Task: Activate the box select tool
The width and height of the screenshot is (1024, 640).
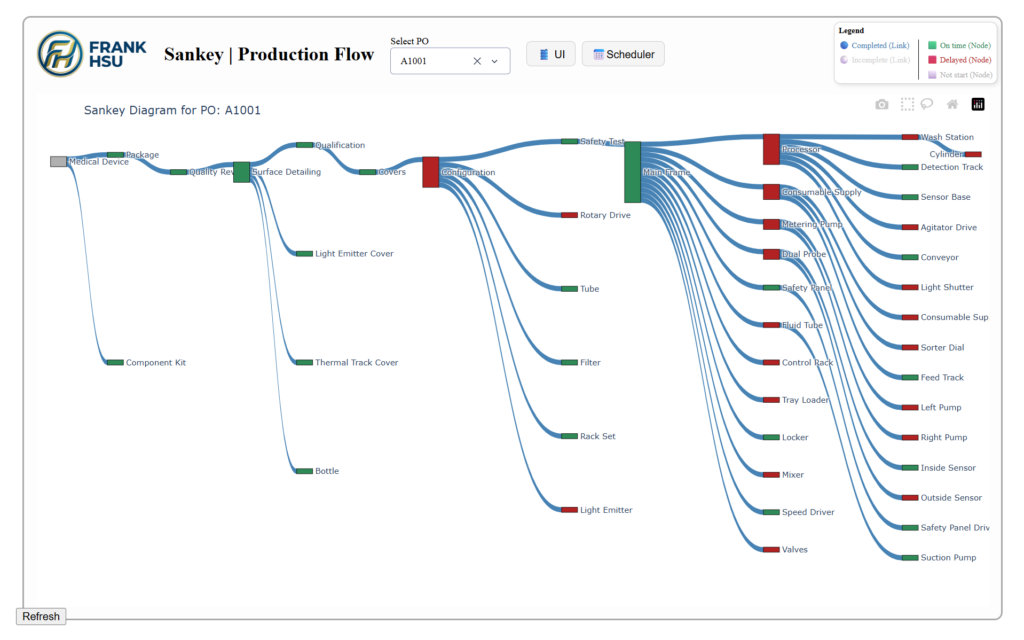Action: tap(907, 104)
